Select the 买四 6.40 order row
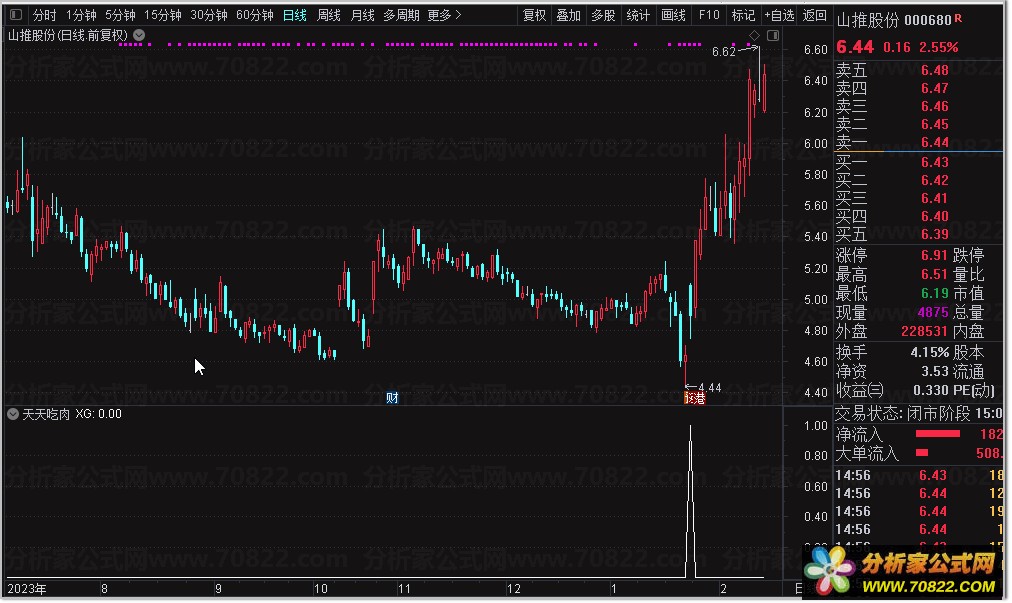 click(x=918, y=216)
